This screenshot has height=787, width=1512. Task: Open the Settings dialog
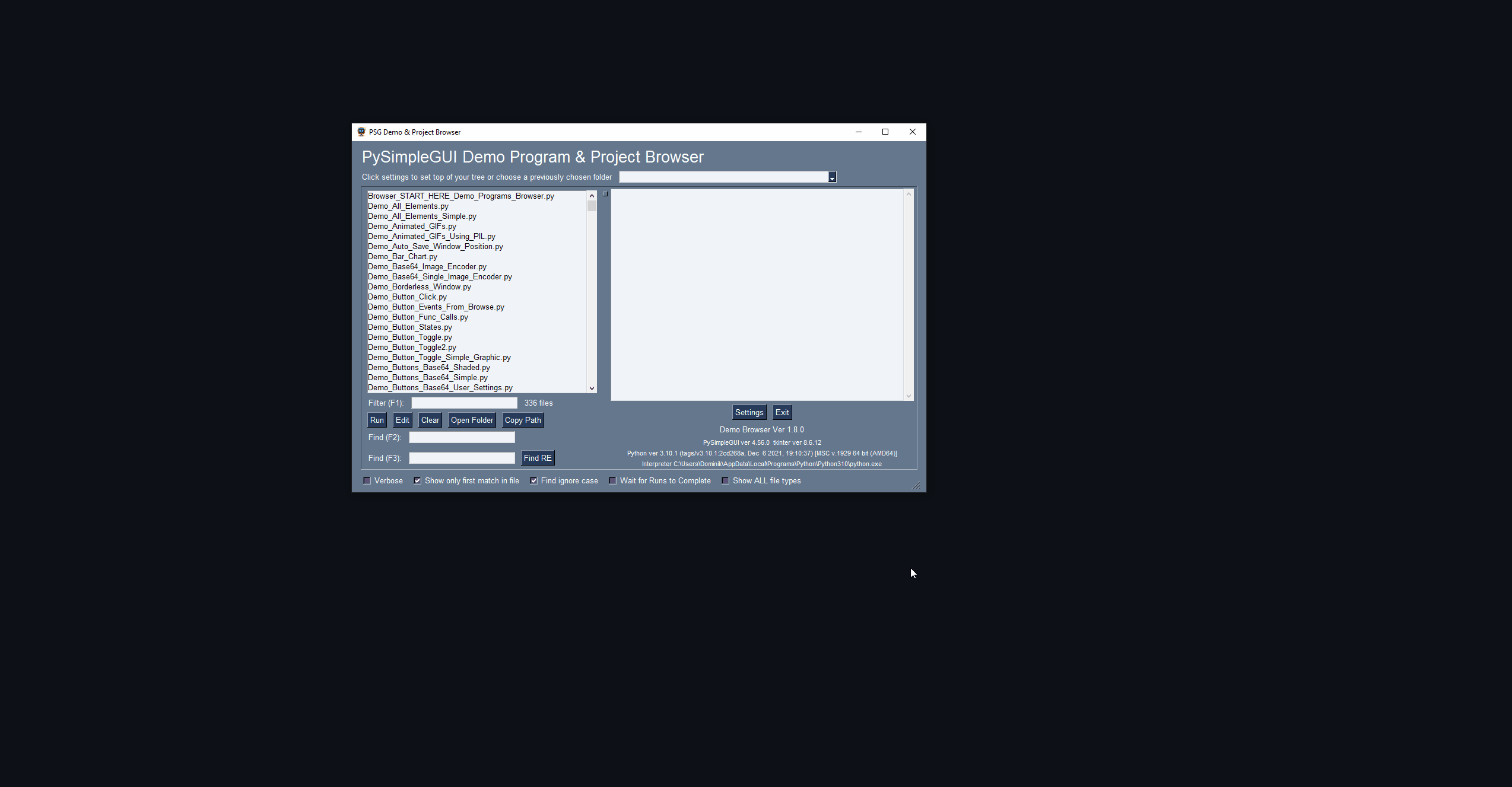click(749, 413)
